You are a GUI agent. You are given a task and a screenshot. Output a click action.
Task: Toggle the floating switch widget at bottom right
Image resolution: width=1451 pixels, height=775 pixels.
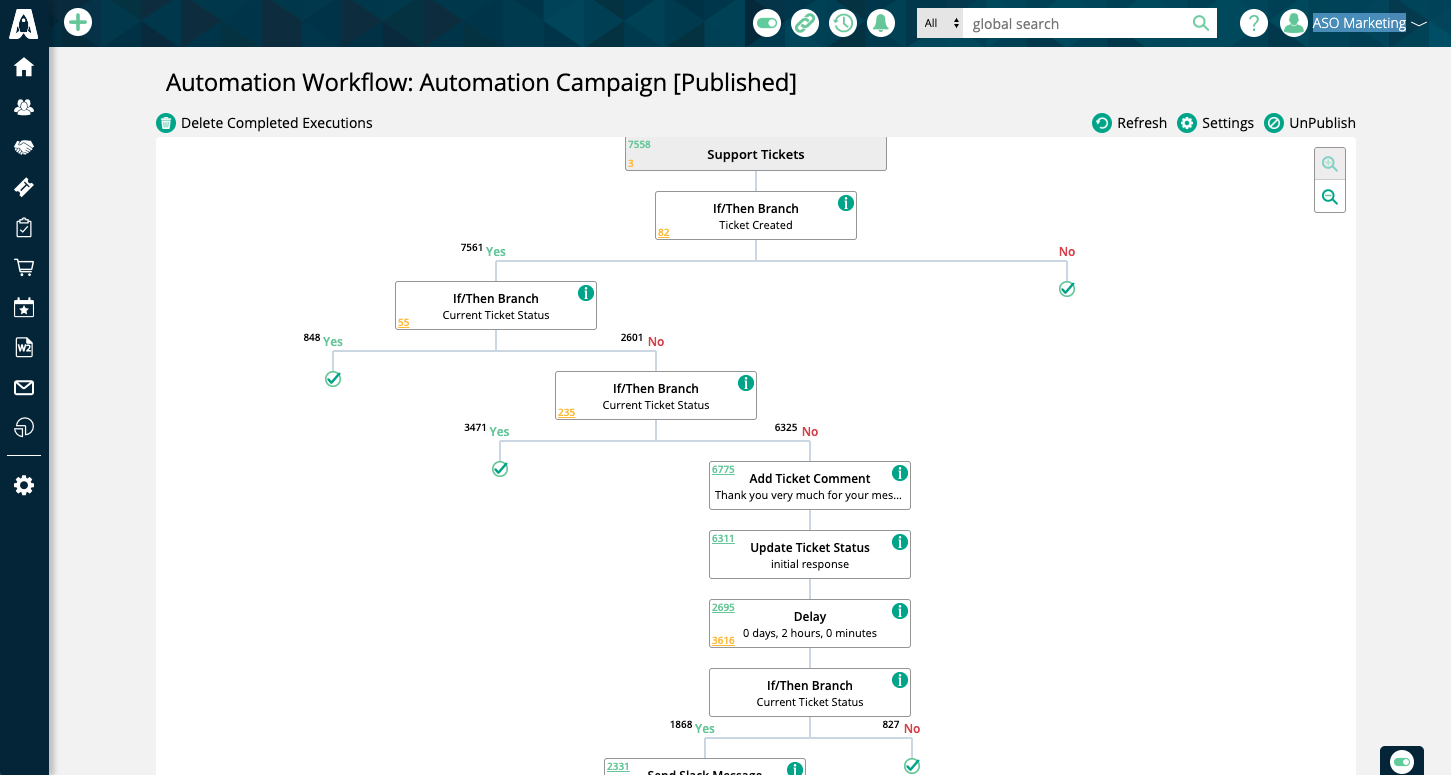(x=1401, y=762)
